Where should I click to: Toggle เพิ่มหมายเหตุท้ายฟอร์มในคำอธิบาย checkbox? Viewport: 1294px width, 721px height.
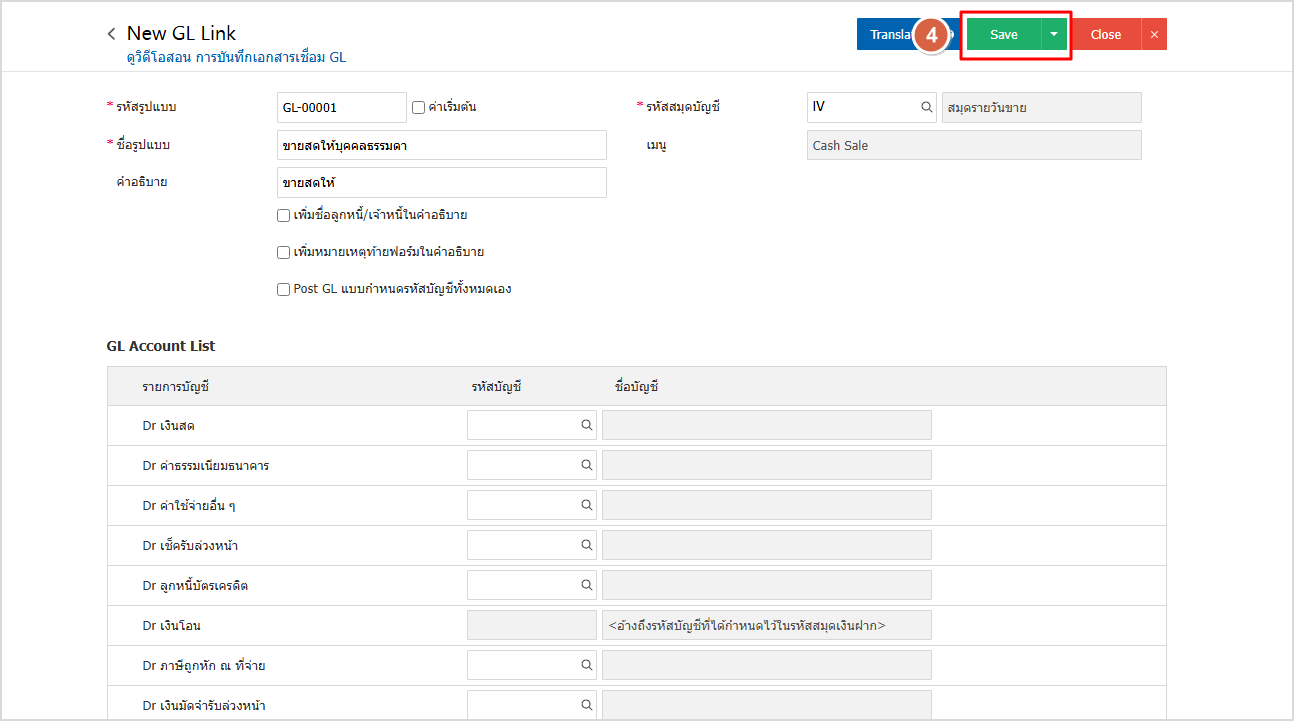click(x=284, y=252)
